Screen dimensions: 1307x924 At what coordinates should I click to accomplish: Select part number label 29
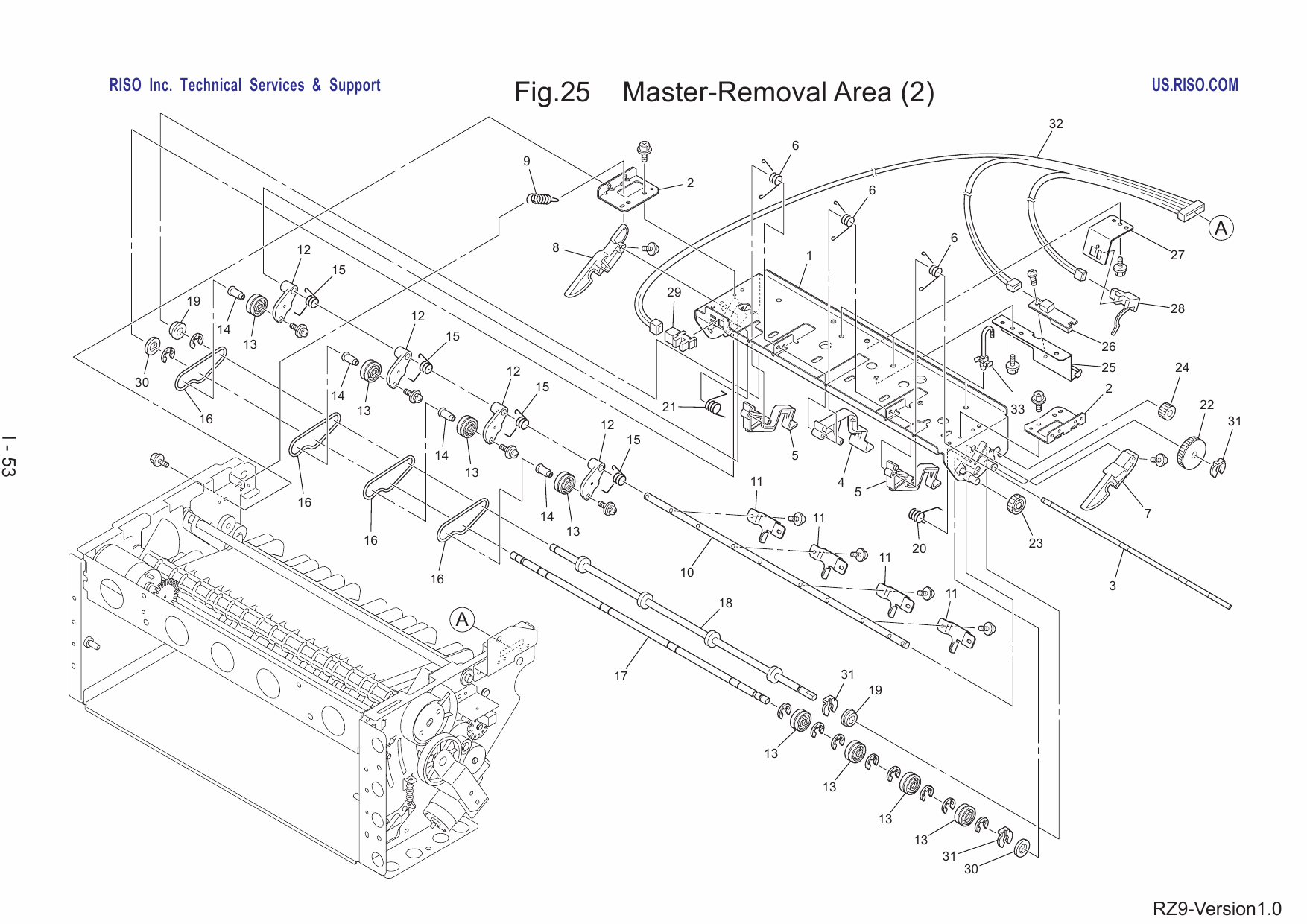(674, 292)
